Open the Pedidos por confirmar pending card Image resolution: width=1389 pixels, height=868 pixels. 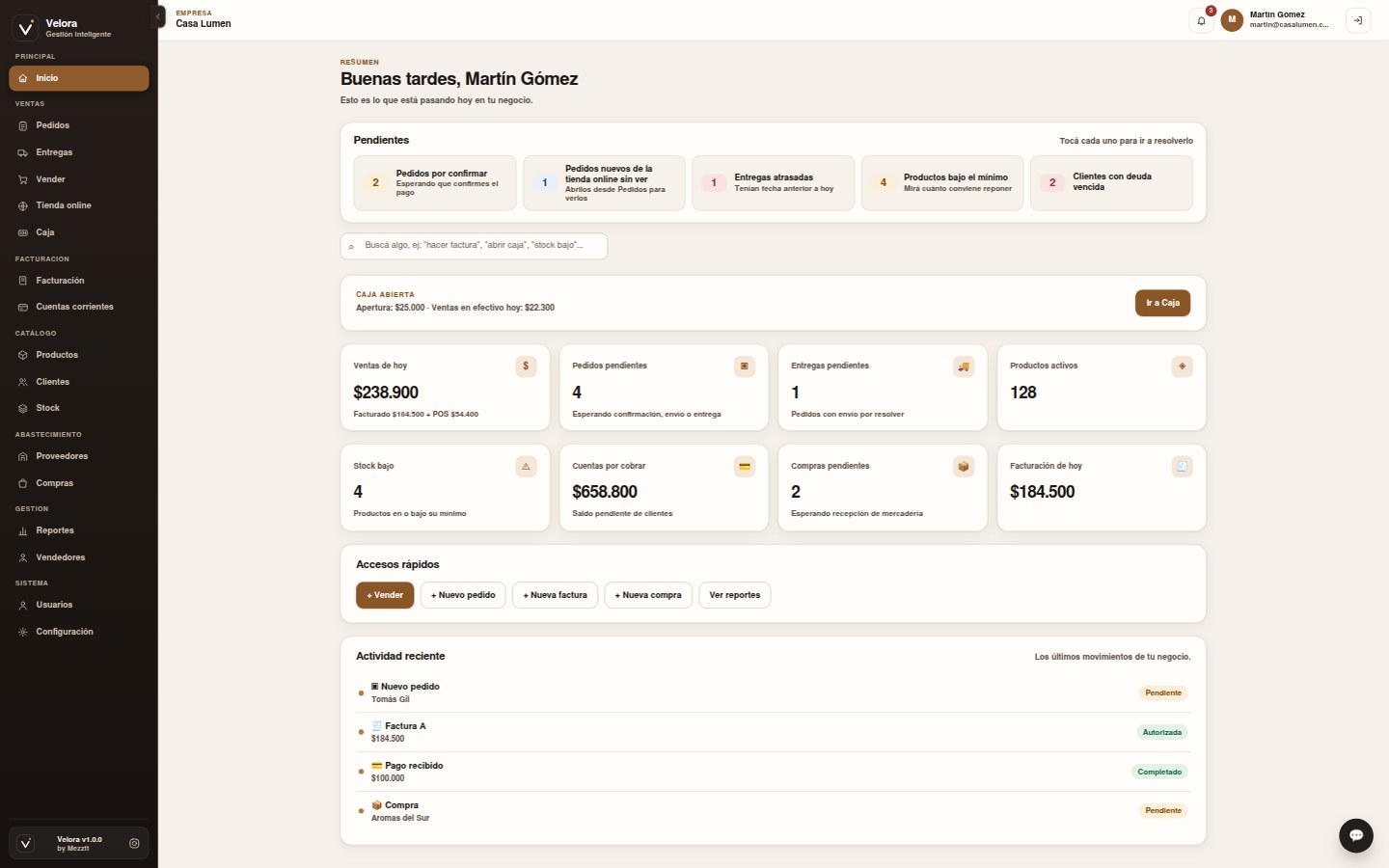pos(435,182)
